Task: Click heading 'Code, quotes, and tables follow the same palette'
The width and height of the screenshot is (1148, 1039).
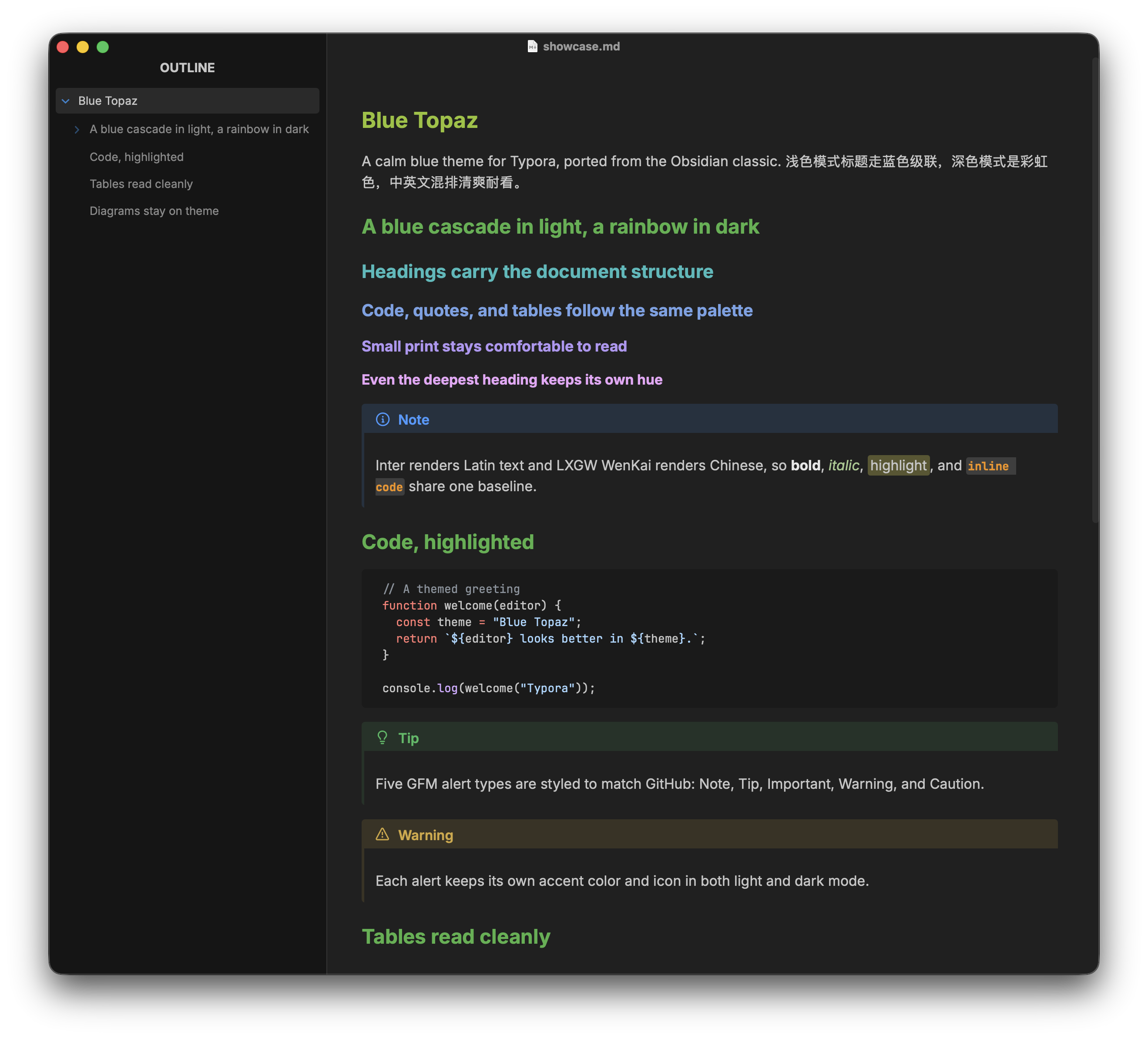Action: click(557, 310)
